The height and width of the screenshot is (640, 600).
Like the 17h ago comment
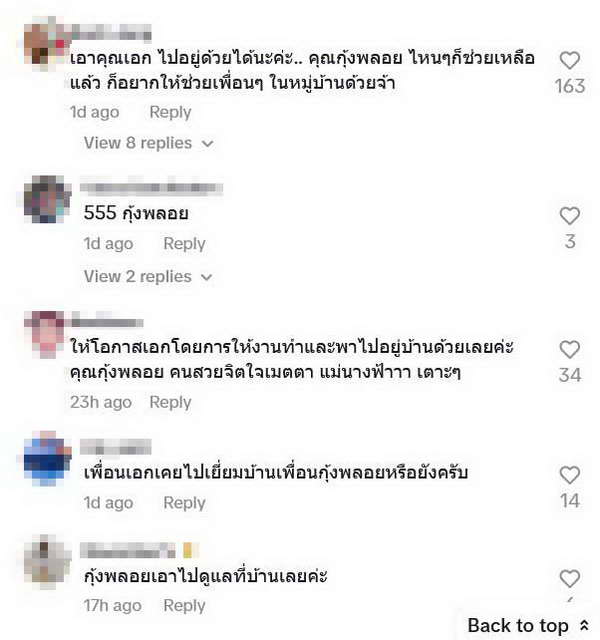tap(569, 578)
